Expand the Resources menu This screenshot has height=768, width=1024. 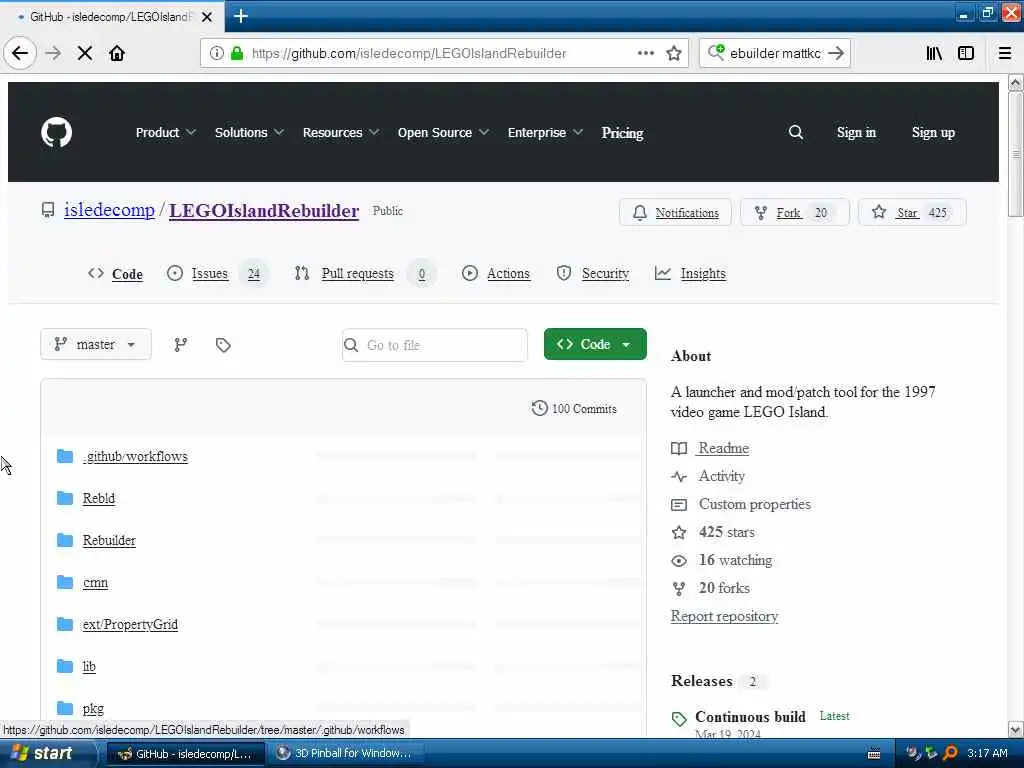[x=341, y=133]
